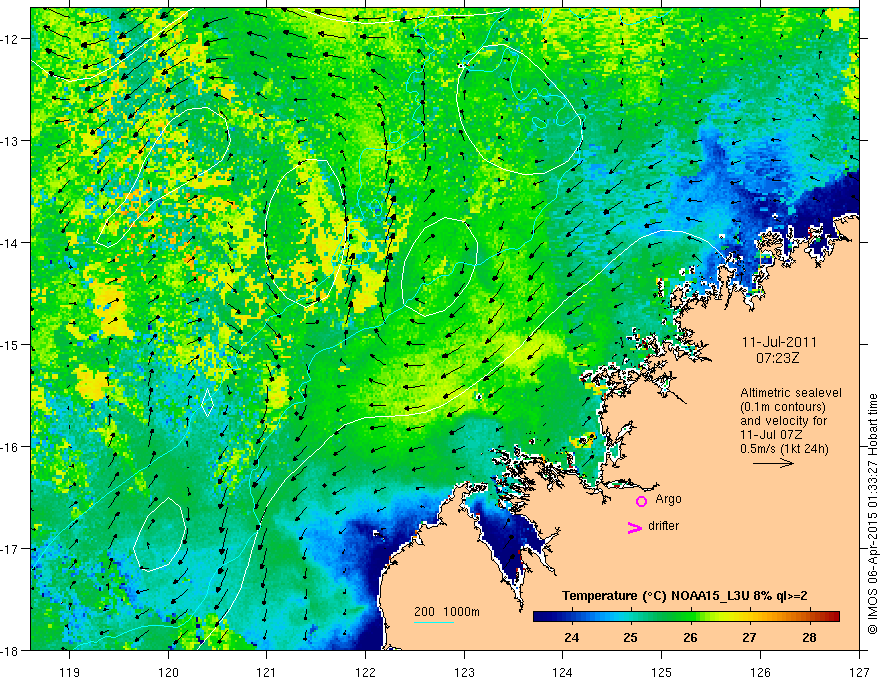Click the 25 tick label on colorbar
Viewport: 880px width, 680px height.
[x=631, y=637]
